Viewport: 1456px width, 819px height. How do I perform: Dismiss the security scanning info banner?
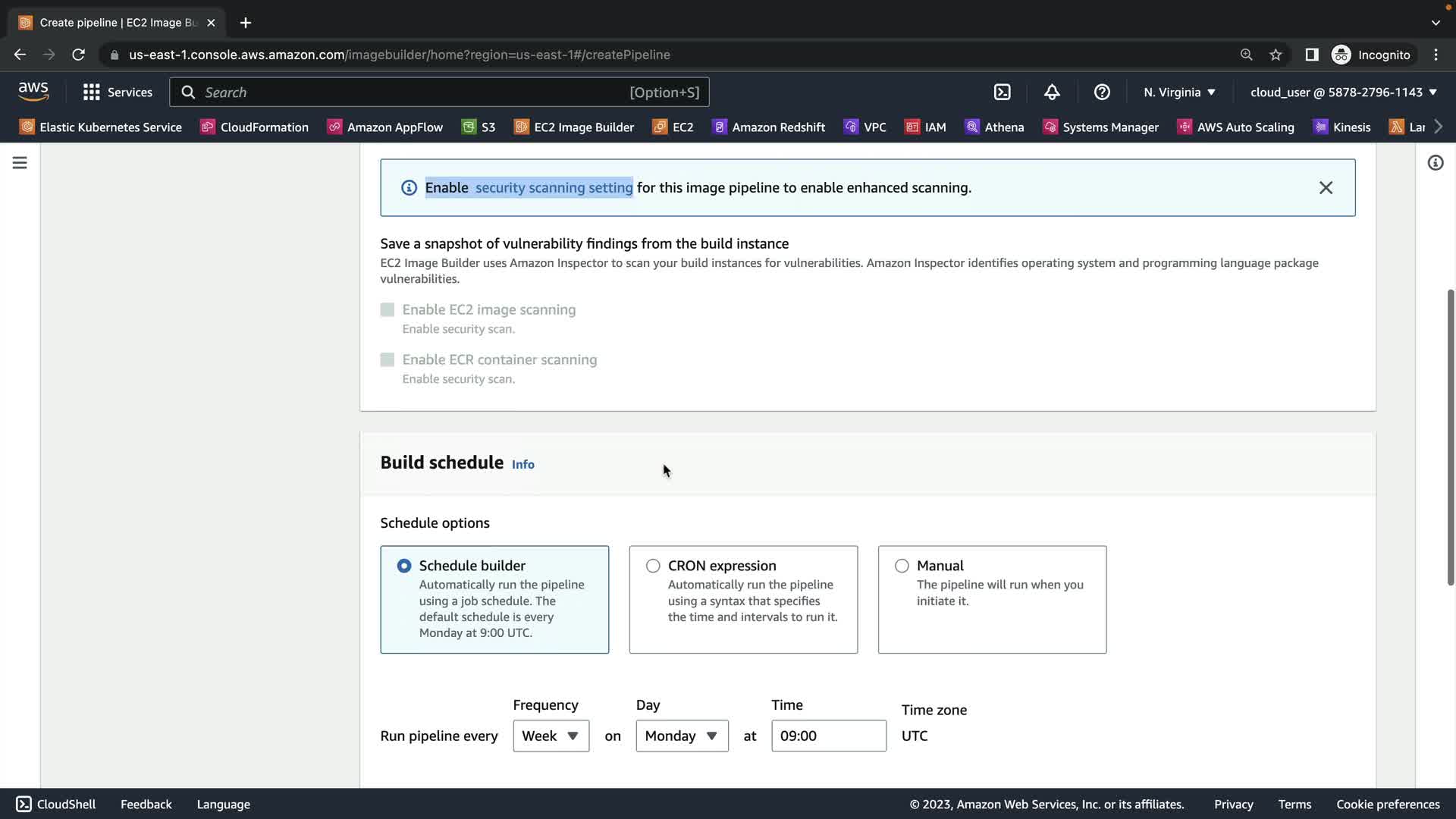[x=1325, y=188]
